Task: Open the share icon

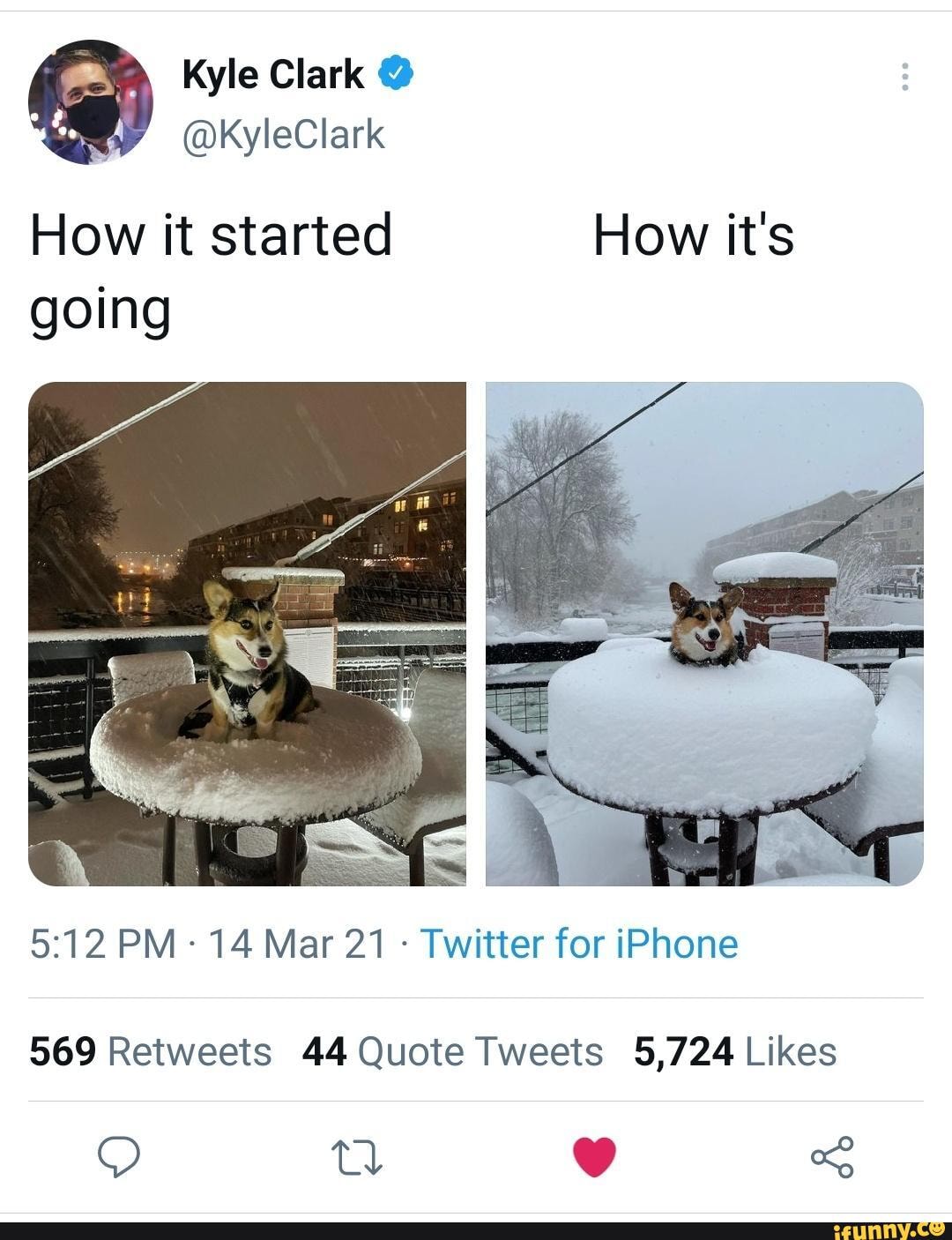Action: pos(832,1157)
